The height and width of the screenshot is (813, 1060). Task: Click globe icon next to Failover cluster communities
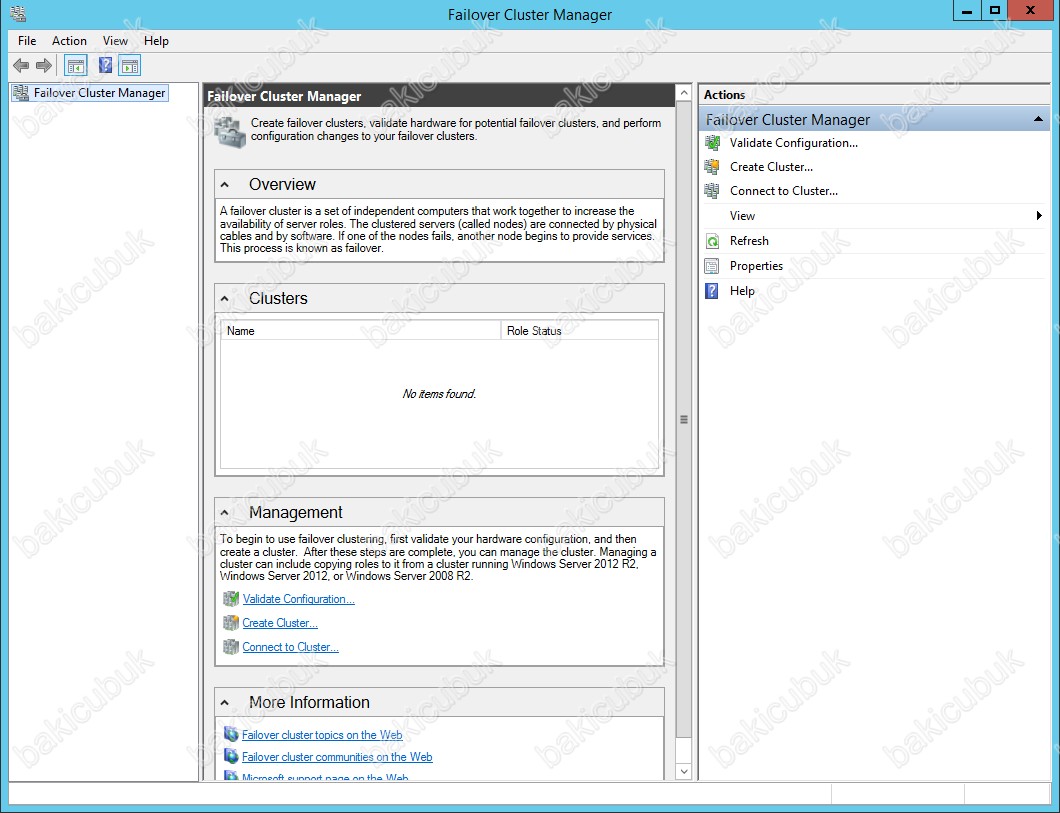coord(231,757)
